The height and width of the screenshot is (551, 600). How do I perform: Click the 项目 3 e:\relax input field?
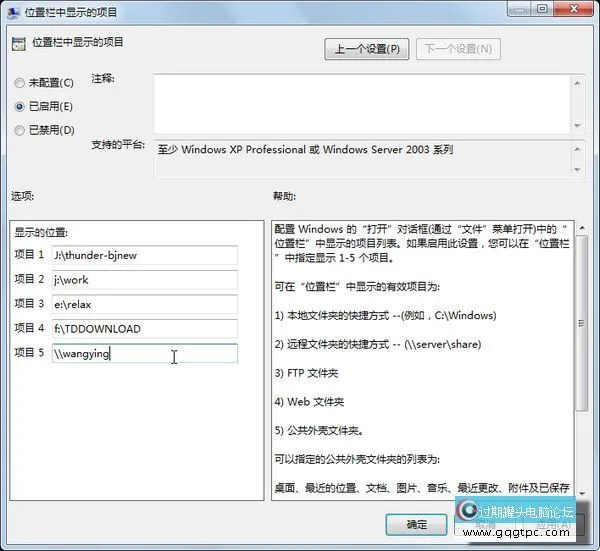pos(145,304)
